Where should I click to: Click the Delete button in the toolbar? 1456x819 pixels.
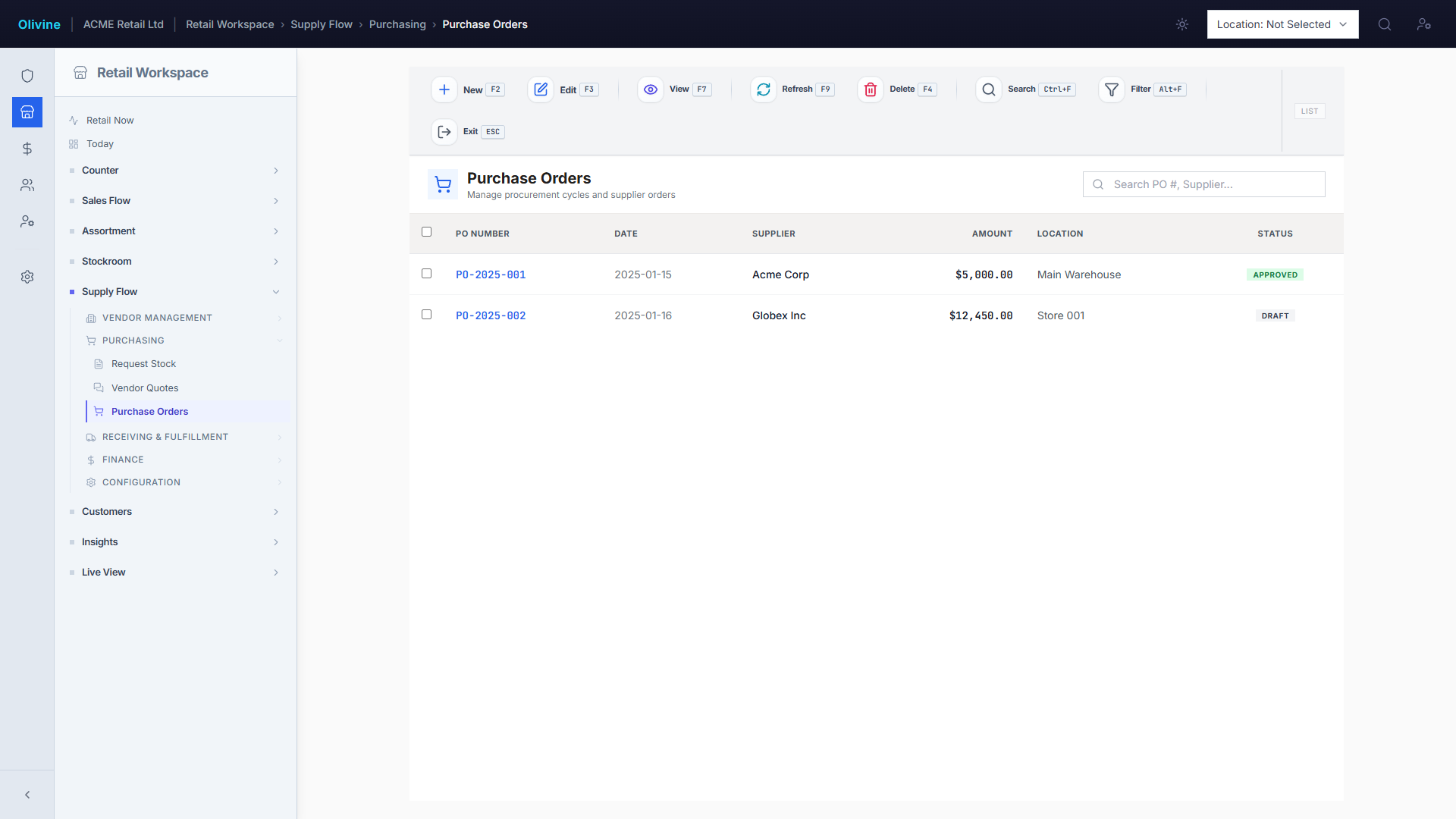coord(897,89)
